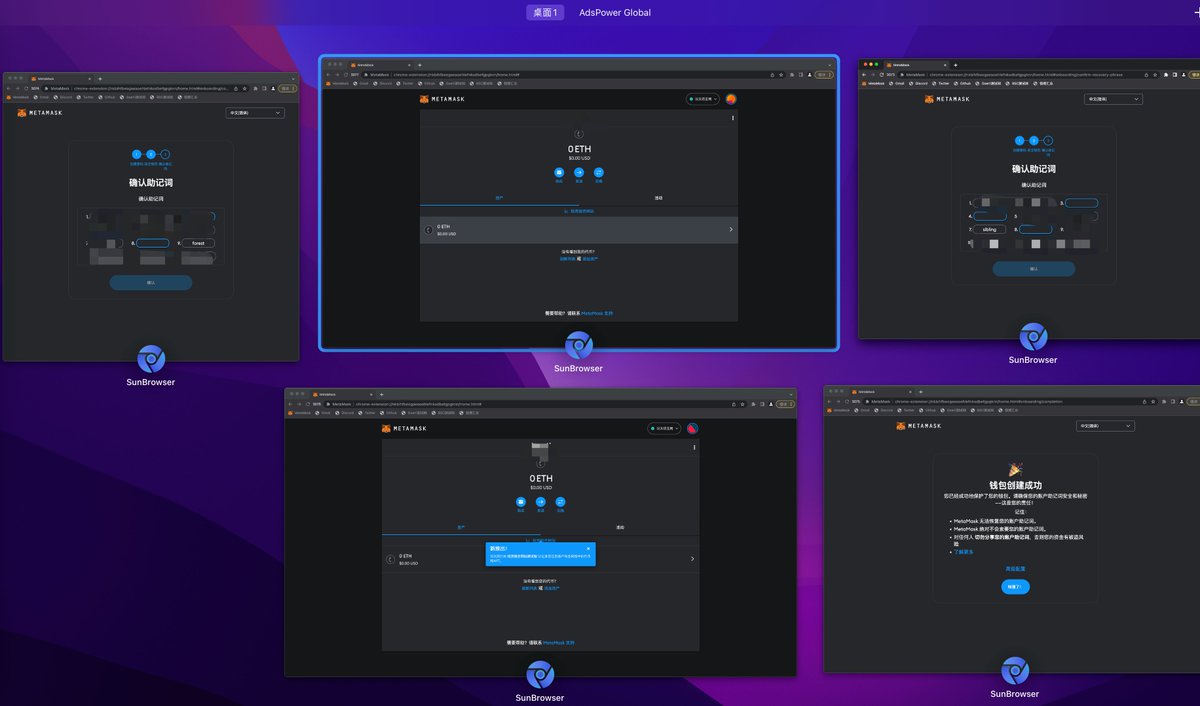Click MetaMask 支持 link in top-center window
This screenshot has width=1200, height=706.
pyautogui.click(x=596, y=313)
